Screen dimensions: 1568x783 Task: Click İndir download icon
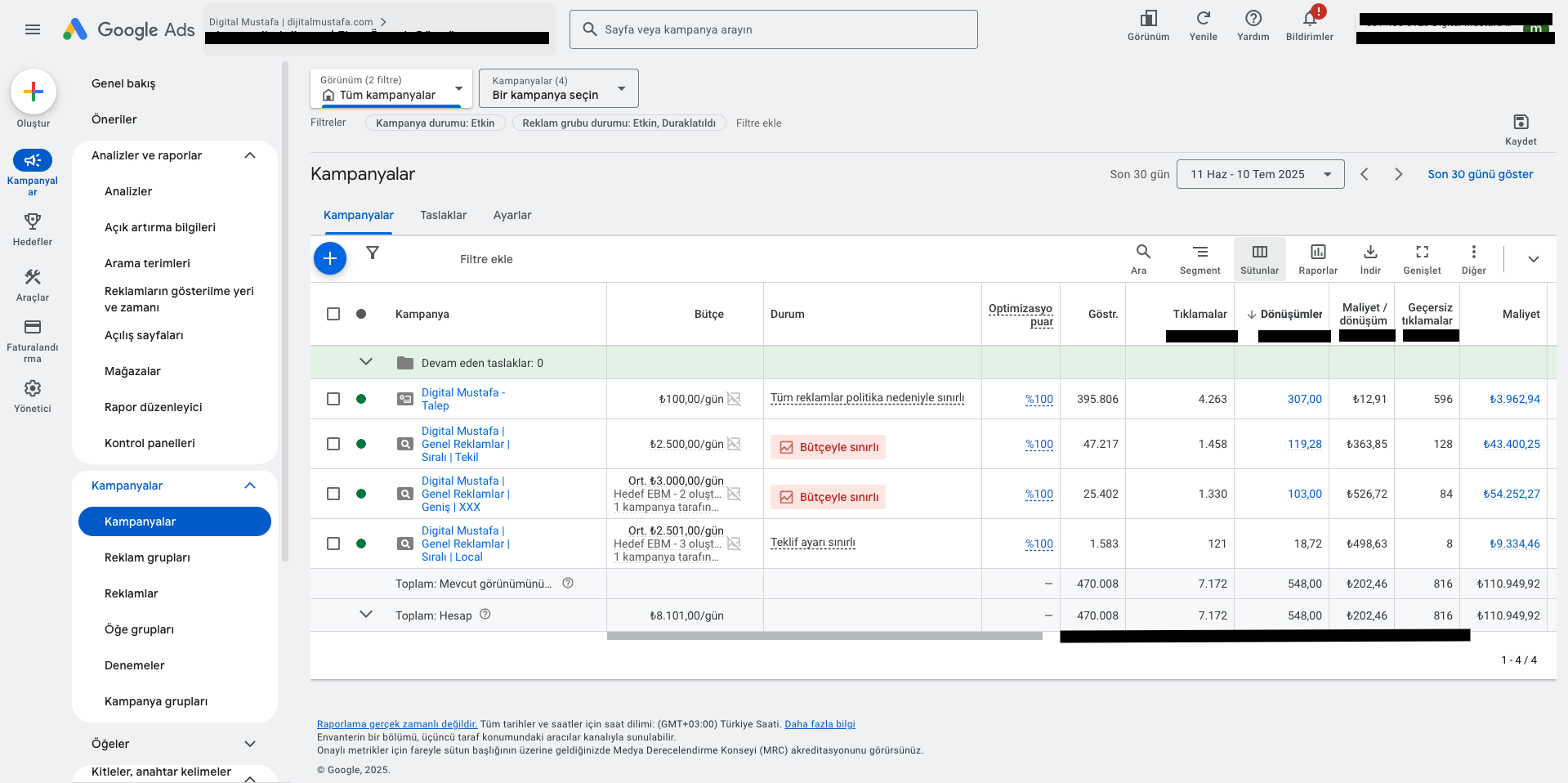1370,252
